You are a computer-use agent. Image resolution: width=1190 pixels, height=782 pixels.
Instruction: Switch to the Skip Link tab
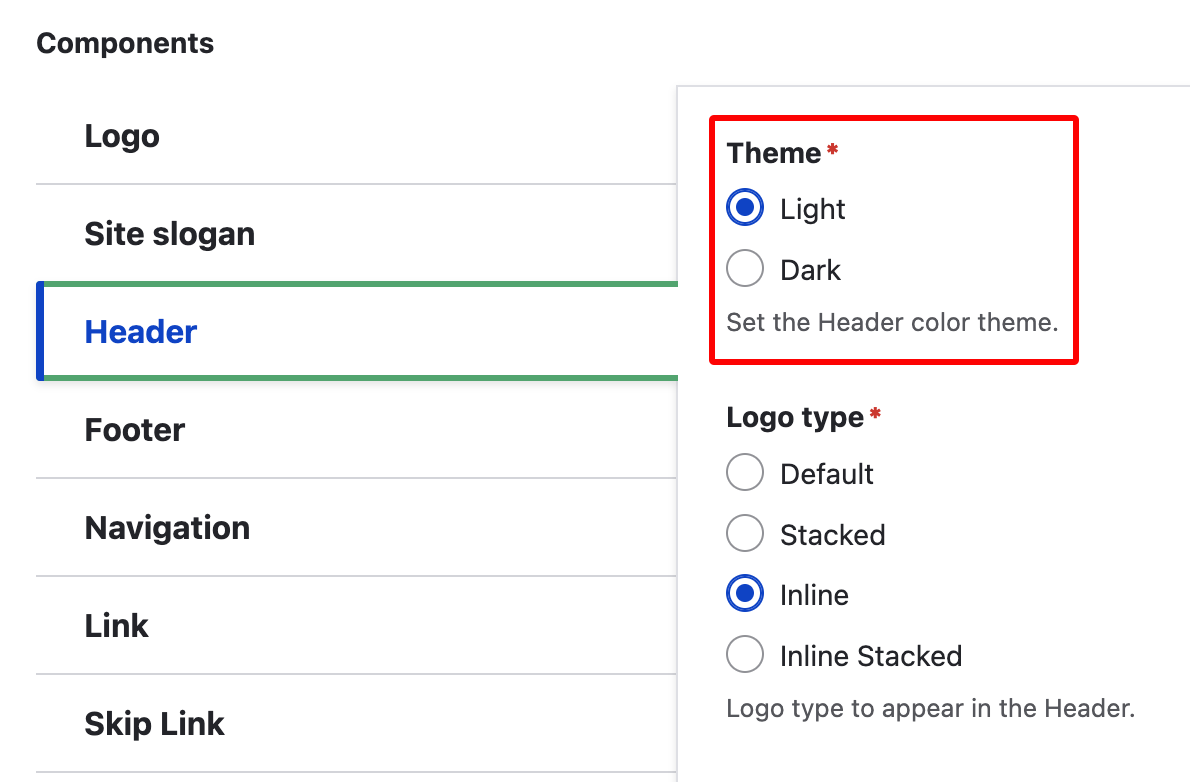155,724
